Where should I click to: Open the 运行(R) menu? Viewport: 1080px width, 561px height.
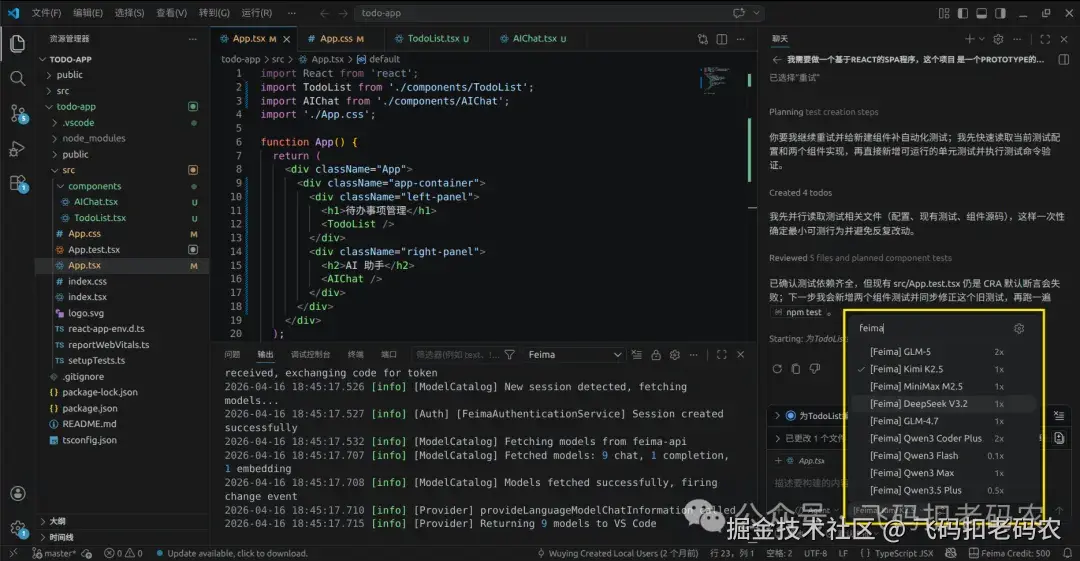click(256, 13)
